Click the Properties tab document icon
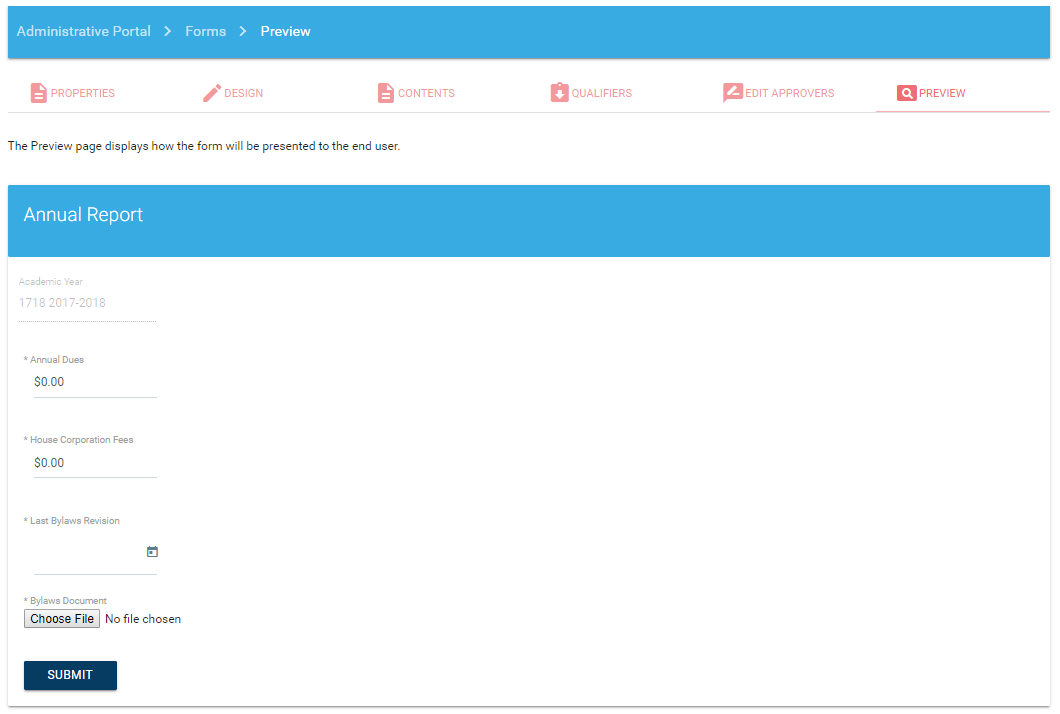This screenshot has width=1060, height=714. click(38, 93)
